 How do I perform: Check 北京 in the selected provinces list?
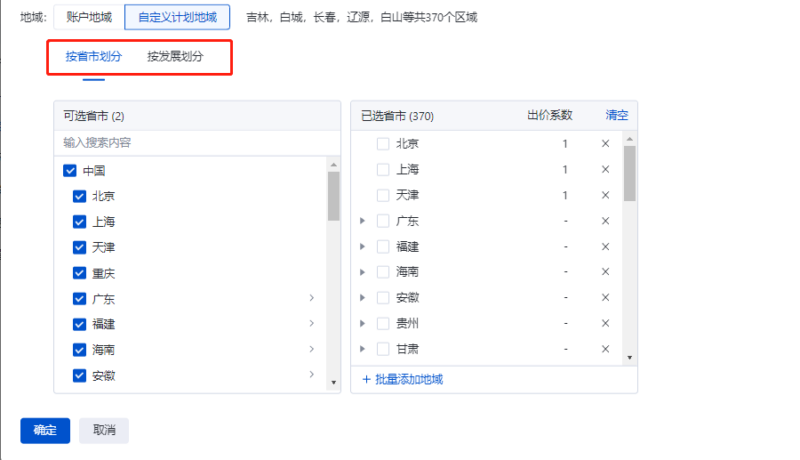(383, 144)
